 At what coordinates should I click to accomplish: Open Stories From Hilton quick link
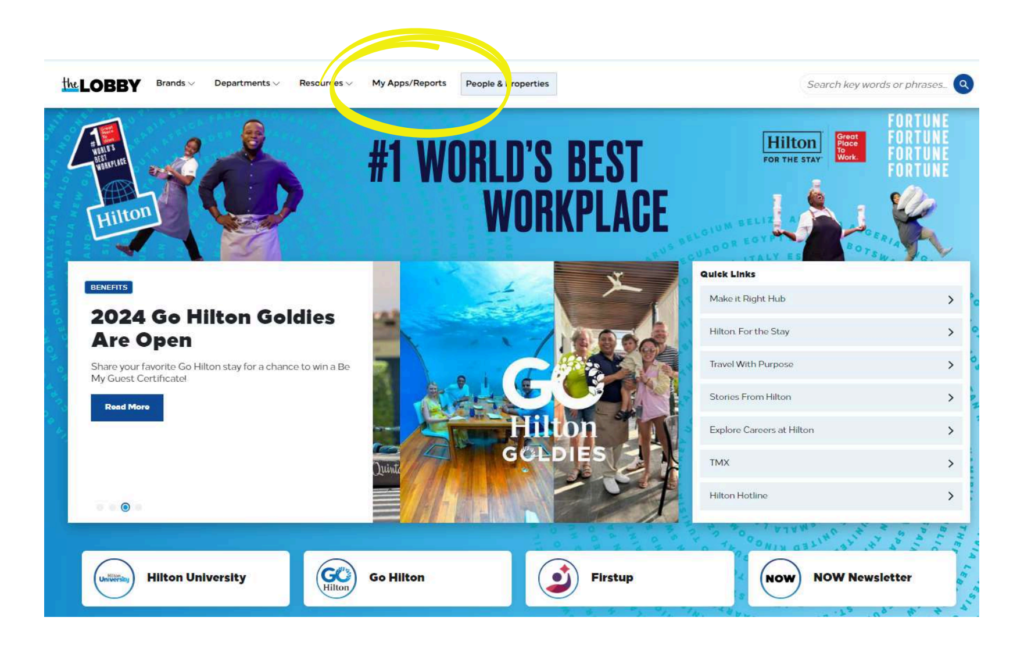(831, 397)
